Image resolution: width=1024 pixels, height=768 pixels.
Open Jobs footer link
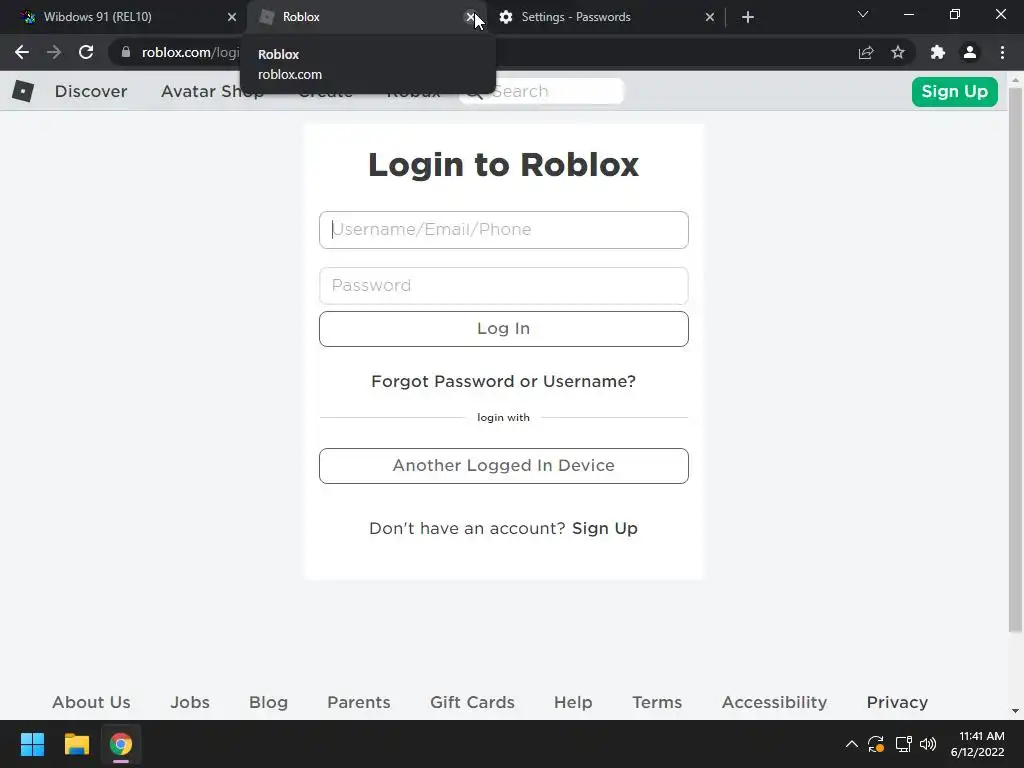point(190,702)
